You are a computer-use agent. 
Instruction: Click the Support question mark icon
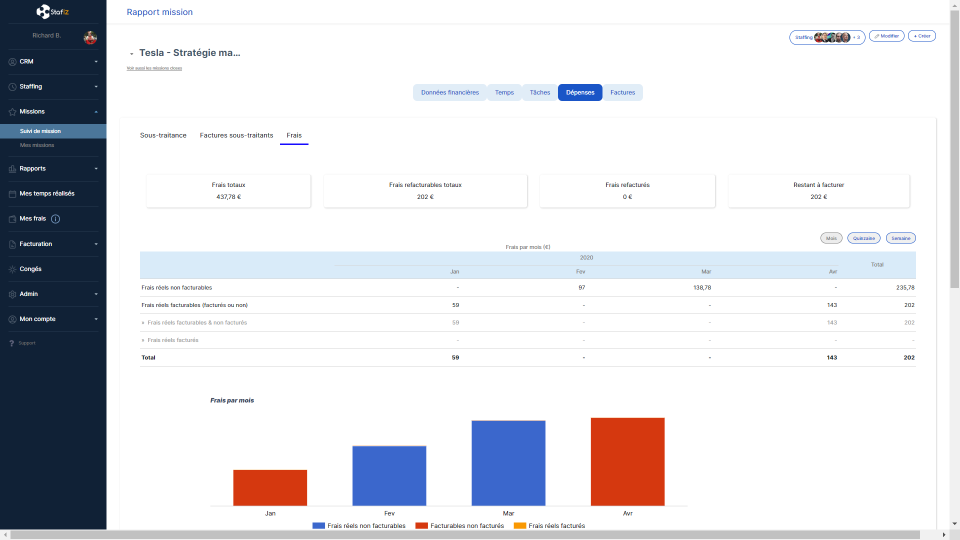pos(12,343)
